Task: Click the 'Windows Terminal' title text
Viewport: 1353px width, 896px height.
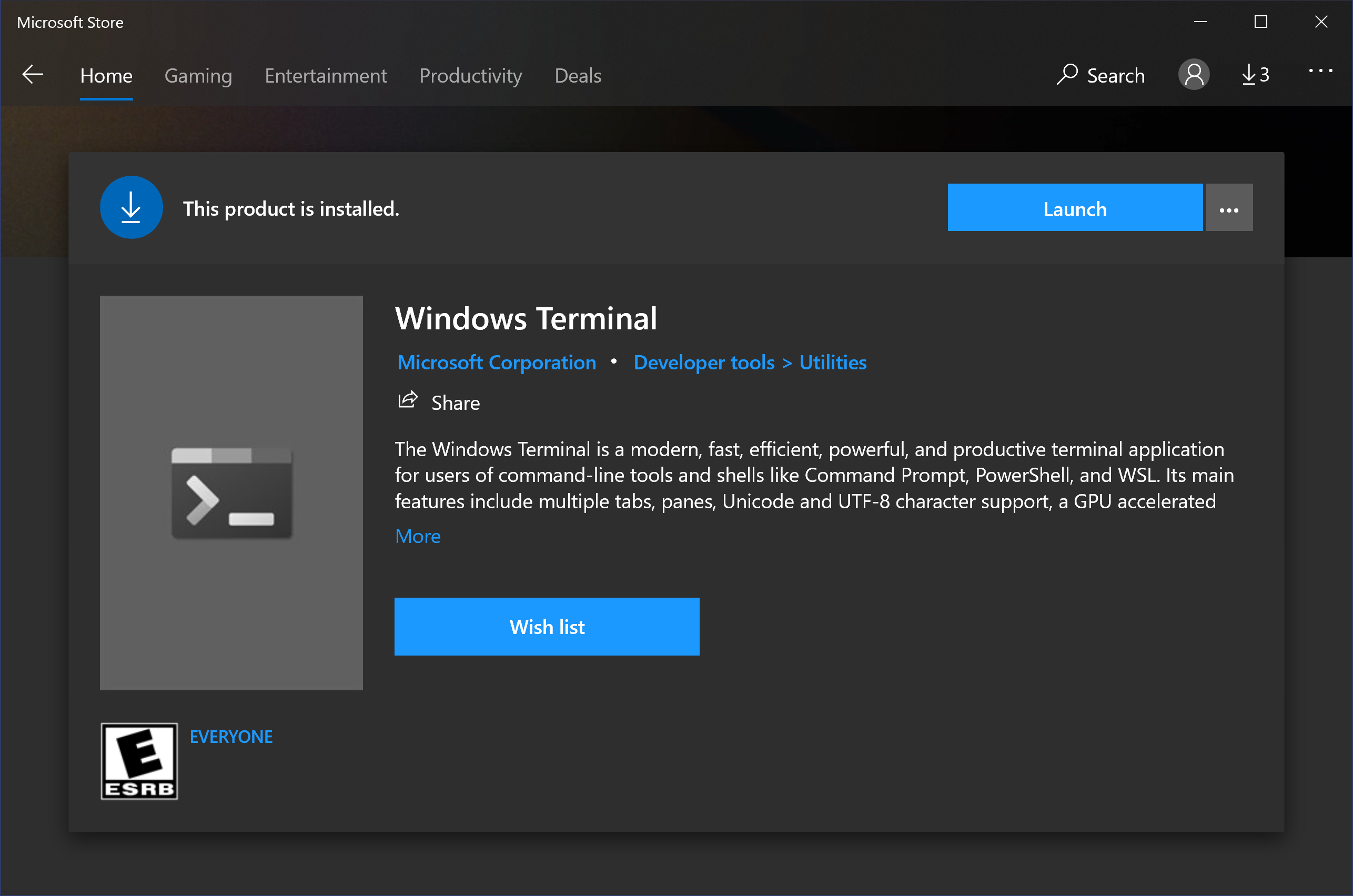Action: [x=526, y=318]
